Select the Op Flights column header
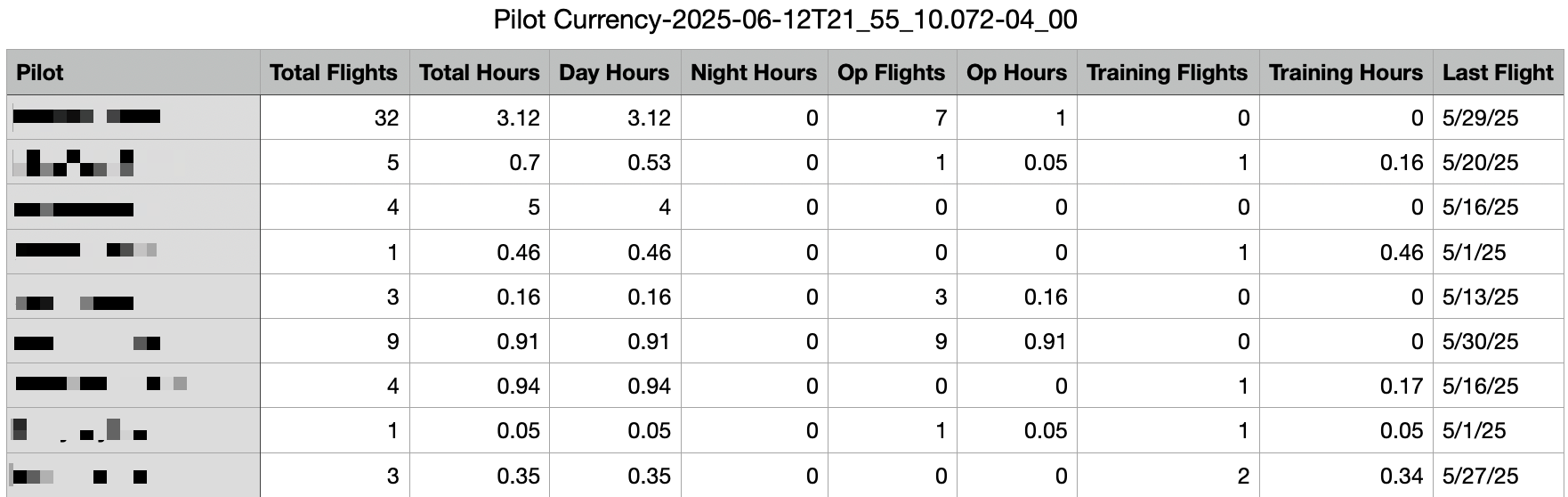 pos(893,72)
